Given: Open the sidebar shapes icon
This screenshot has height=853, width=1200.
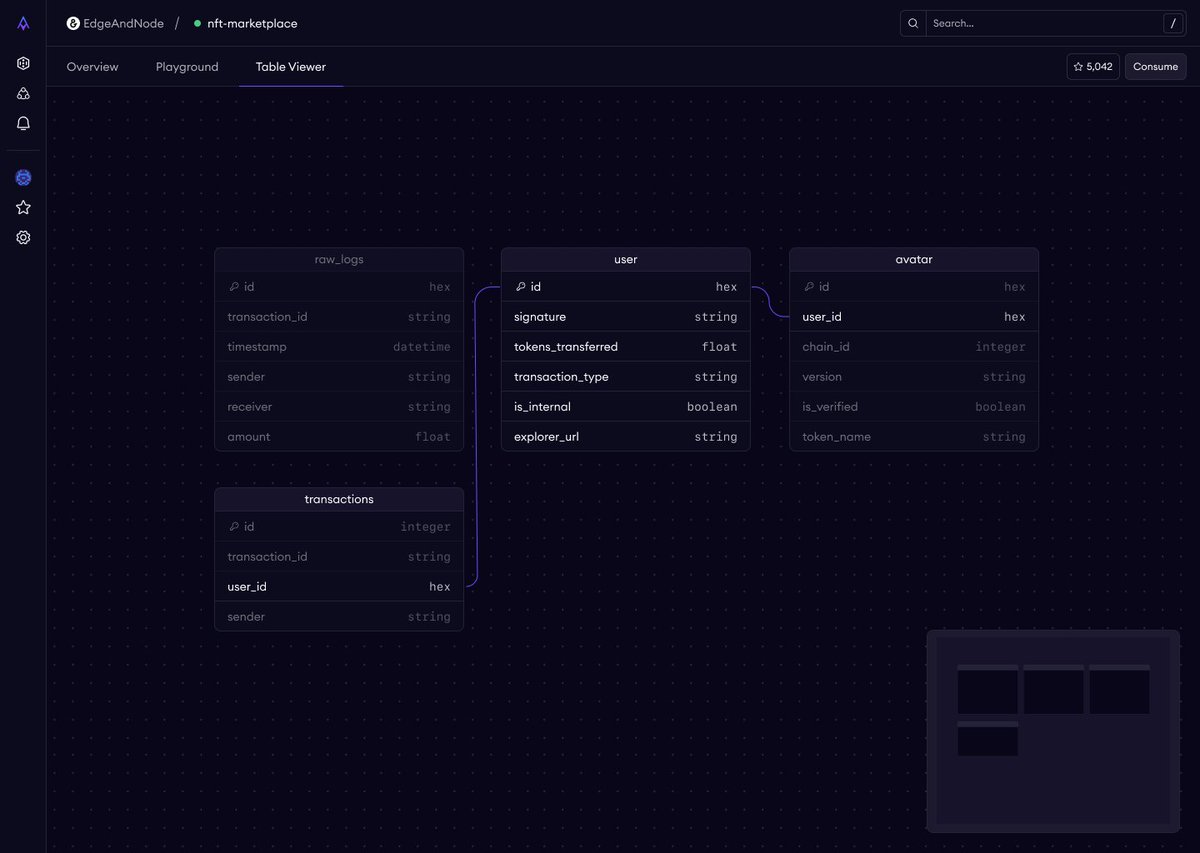Looking at the screenshot, I should [x=23, y=93].
